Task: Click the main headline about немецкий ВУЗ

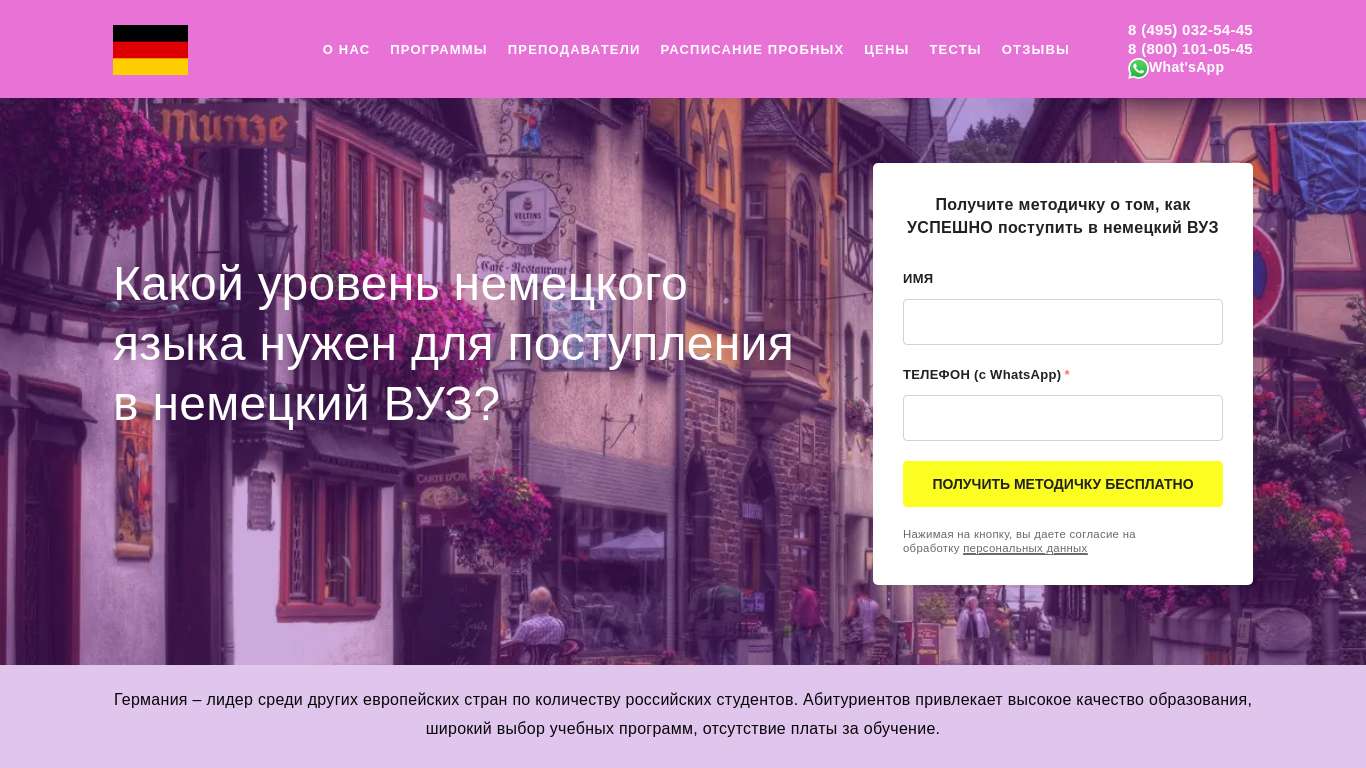Action: coord(453,344)
